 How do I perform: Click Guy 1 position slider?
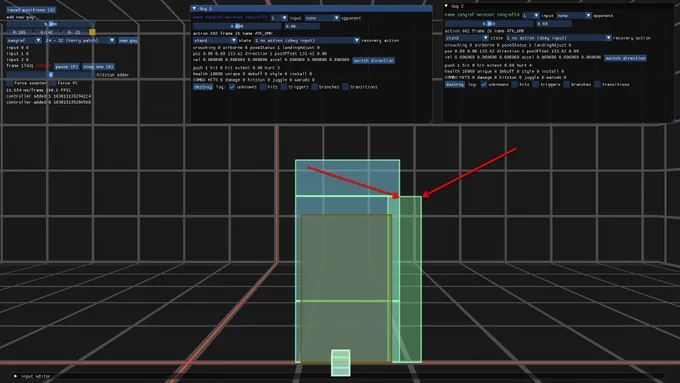[x=237, y=26]
